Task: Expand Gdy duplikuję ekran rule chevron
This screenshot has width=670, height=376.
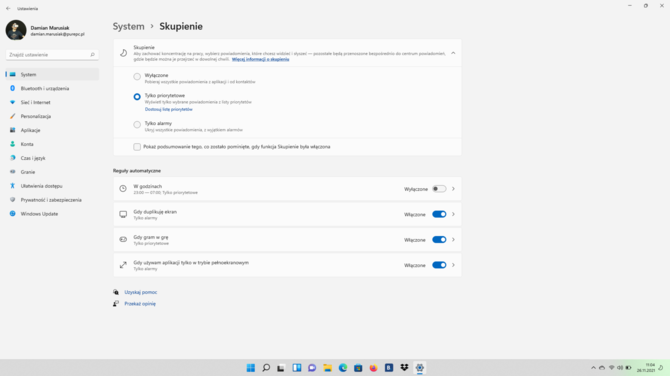Action: click(x=453, y=214)
